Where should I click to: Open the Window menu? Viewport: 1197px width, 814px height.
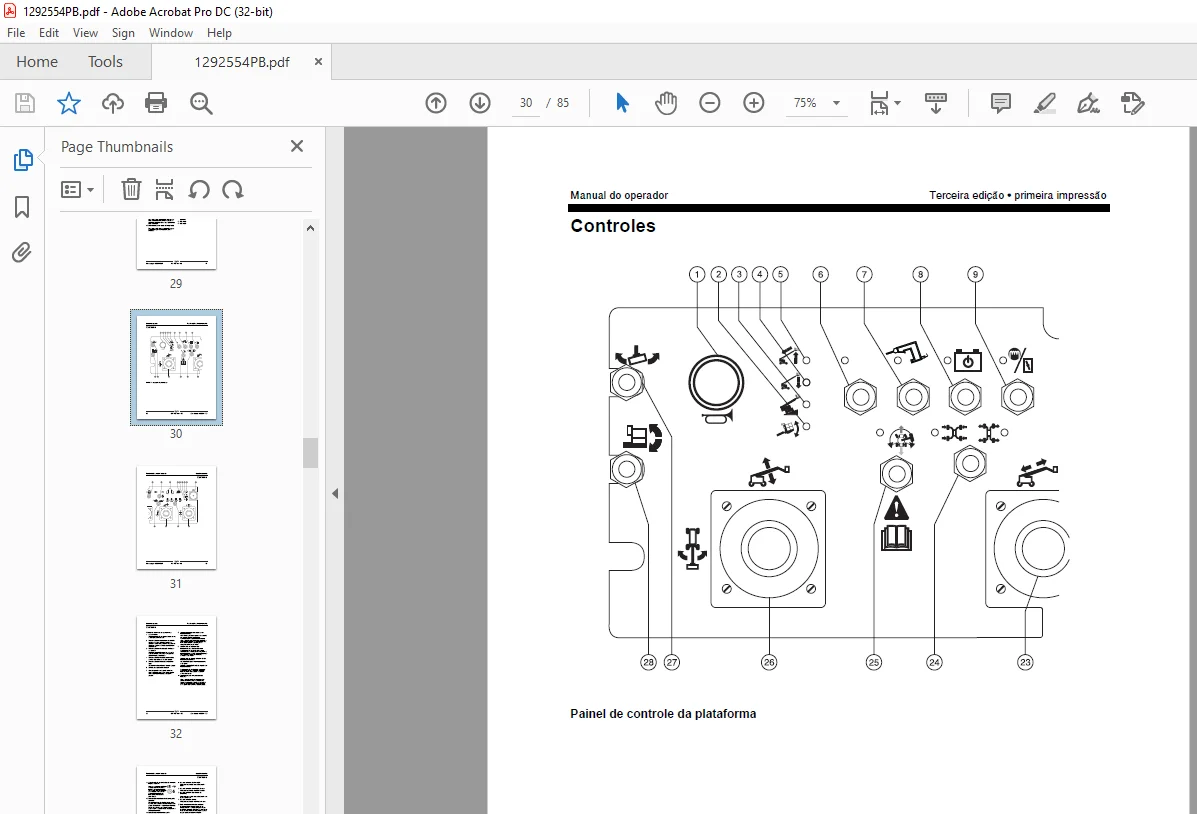(171, 33)
